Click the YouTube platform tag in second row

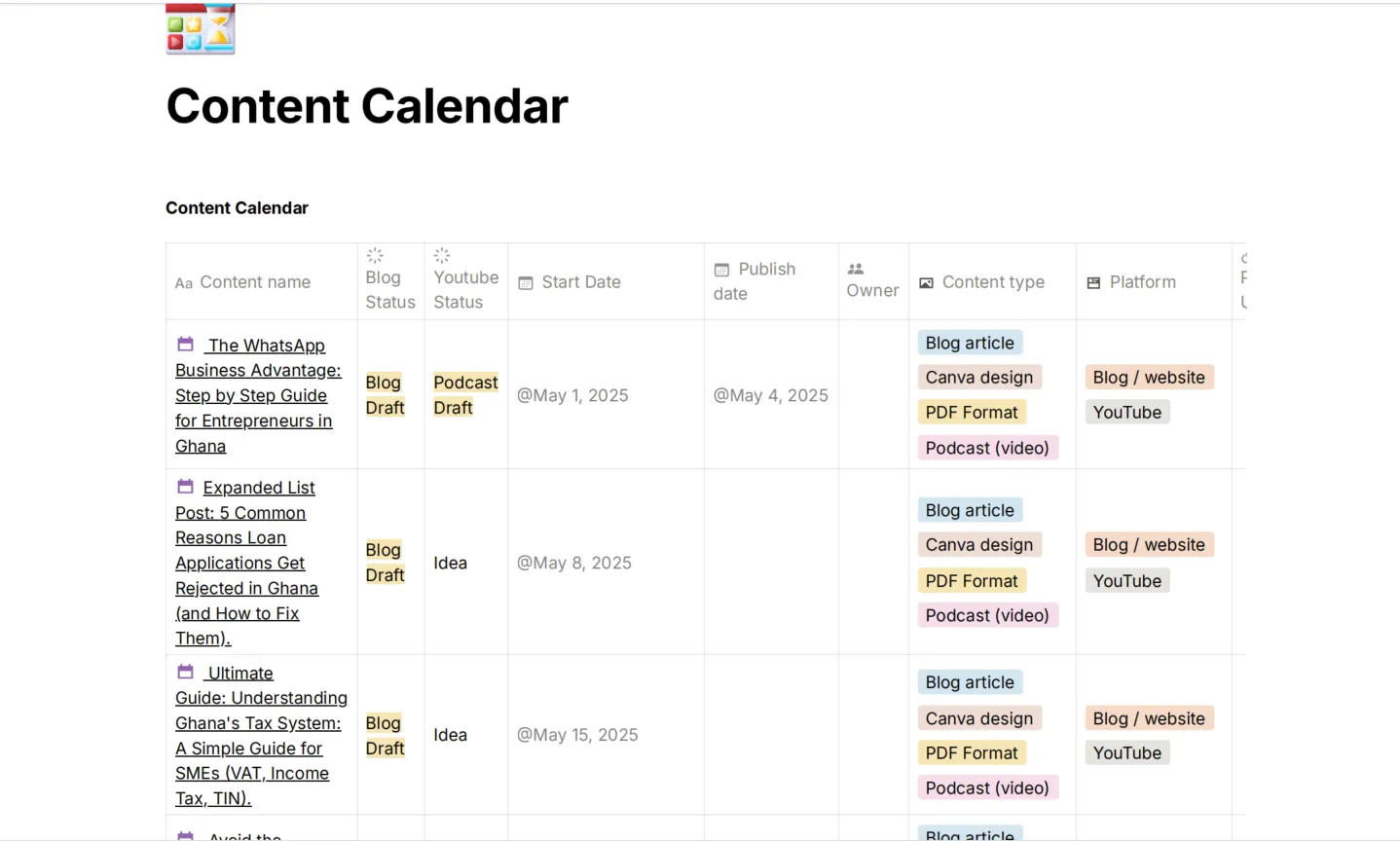1127,581
